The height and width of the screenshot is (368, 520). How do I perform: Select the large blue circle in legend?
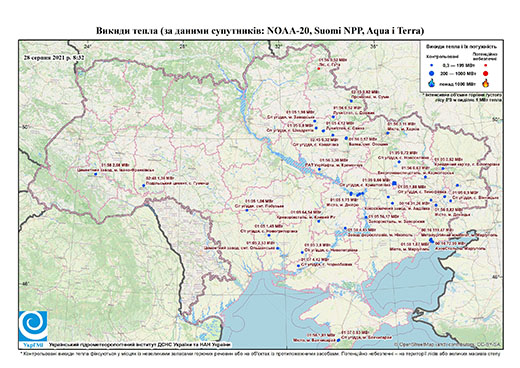coord(431,73)
